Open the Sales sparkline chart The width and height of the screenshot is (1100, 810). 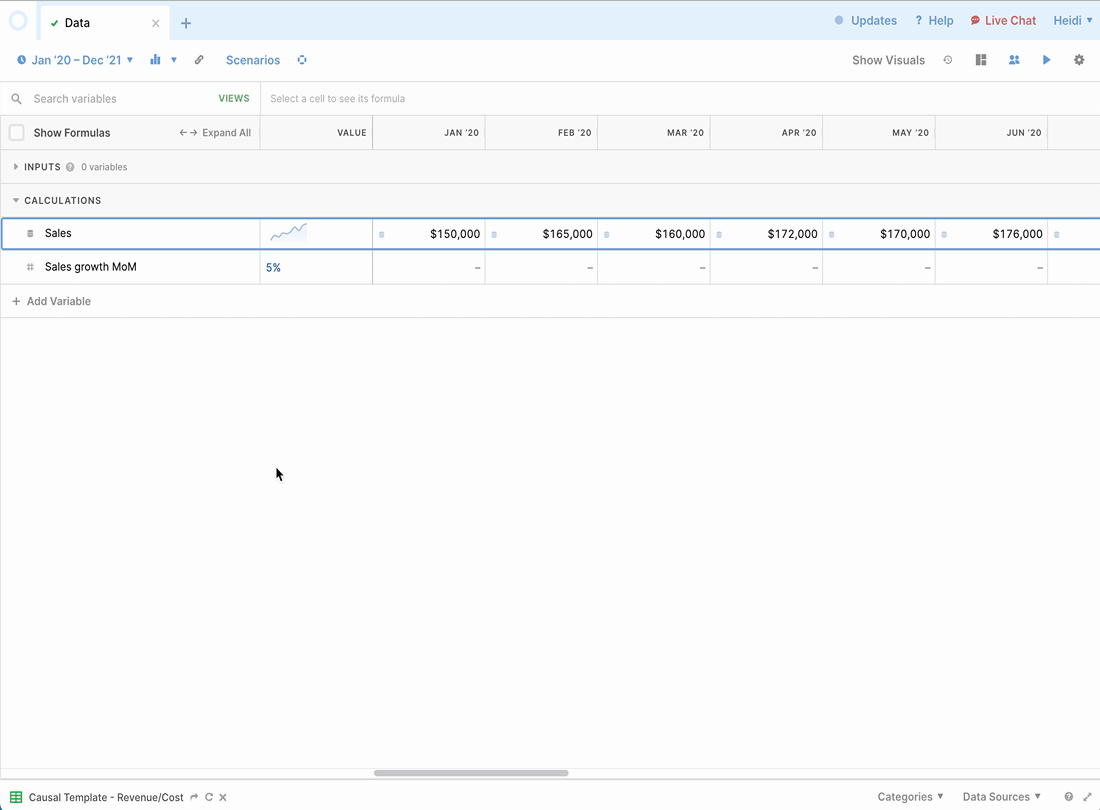[x=288, y=232]
